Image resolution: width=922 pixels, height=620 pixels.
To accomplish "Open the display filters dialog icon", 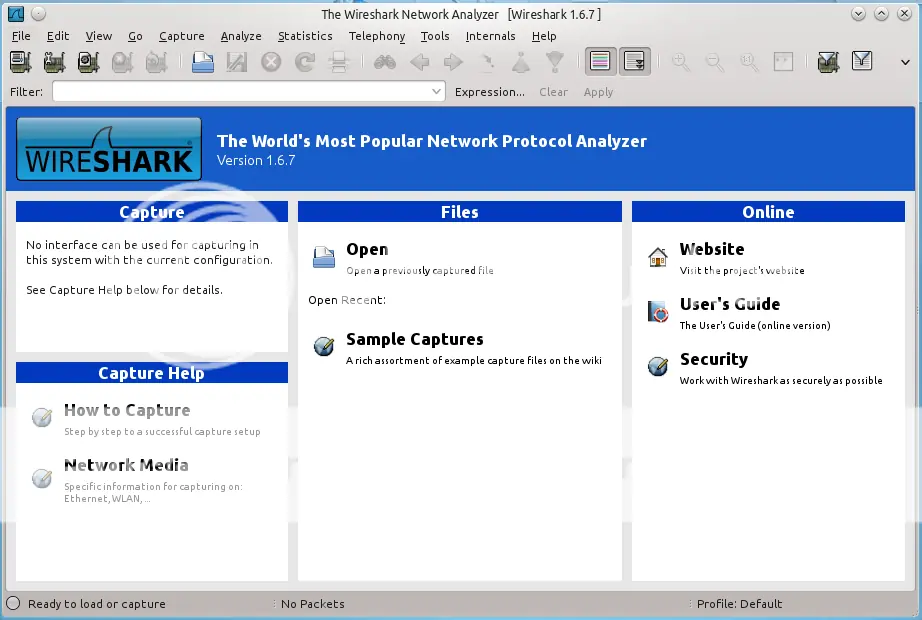I will (x=862, y=61).
